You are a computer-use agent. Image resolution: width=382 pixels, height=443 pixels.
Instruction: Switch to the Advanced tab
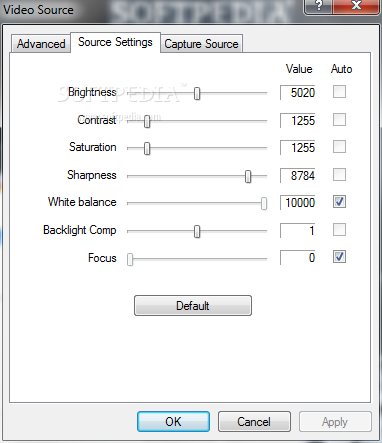point(41,44)
